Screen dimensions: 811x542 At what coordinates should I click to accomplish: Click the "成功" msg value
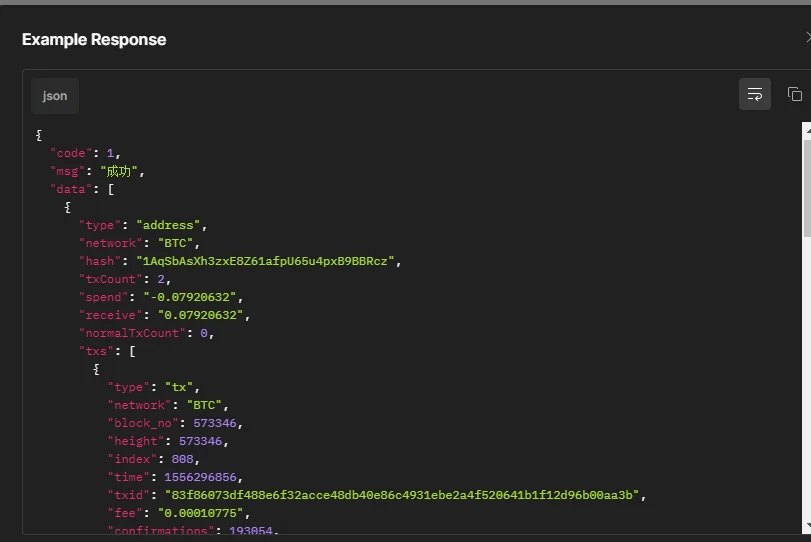121,171
